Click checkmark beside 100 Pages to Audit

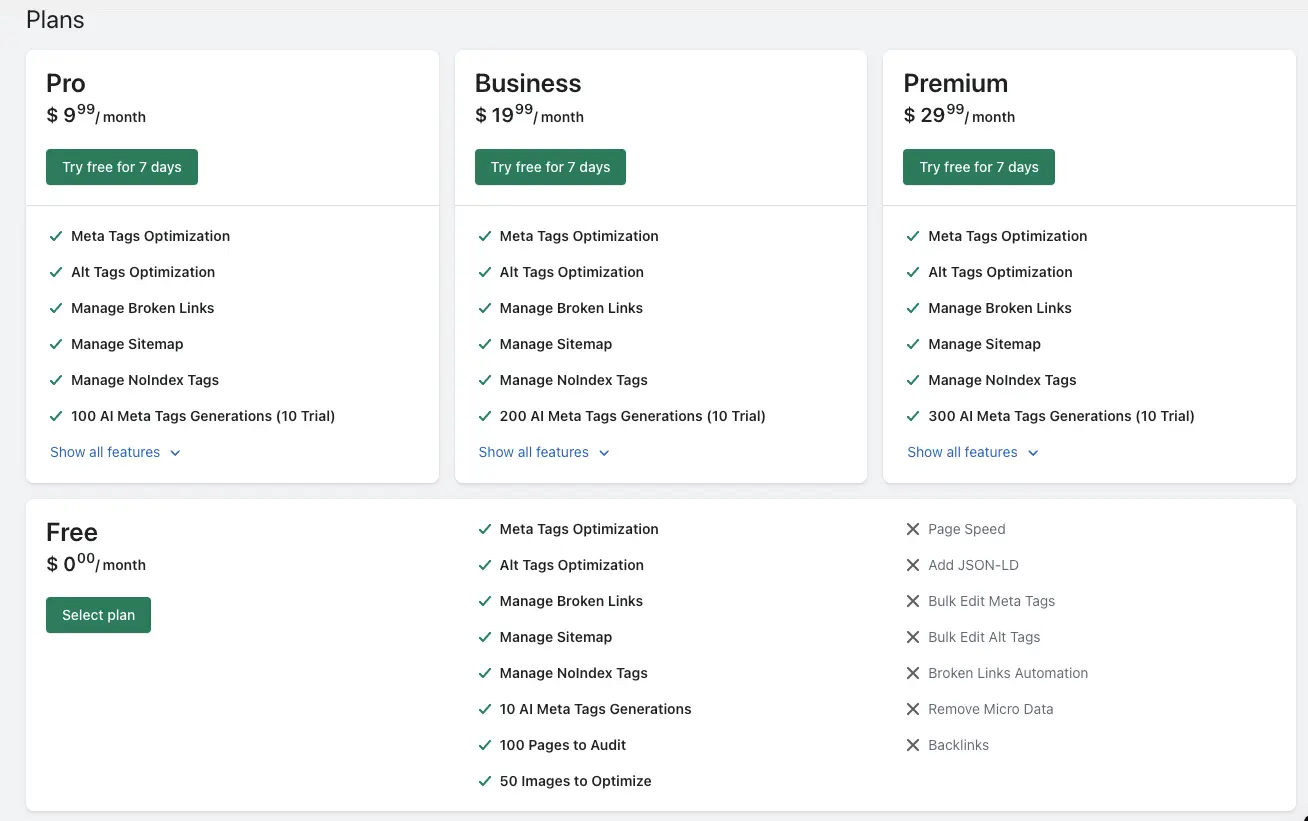coord(485,745)
